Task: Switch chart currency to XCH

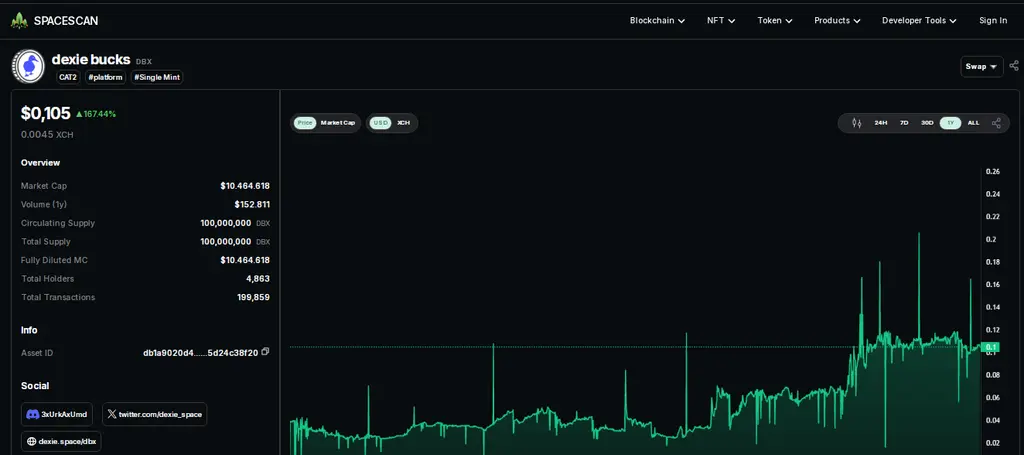Action: (x=403, y=123)
